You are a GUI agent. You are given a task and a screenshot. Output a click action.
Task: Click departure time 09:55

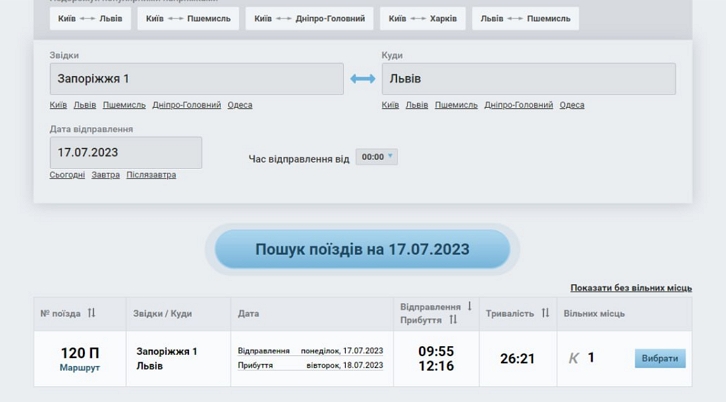[436, 351]
